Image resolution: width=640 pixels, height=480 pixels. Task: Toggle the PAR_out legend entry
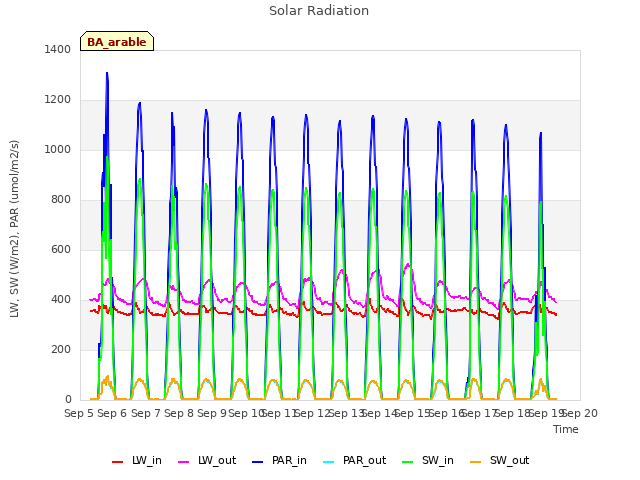354,461
